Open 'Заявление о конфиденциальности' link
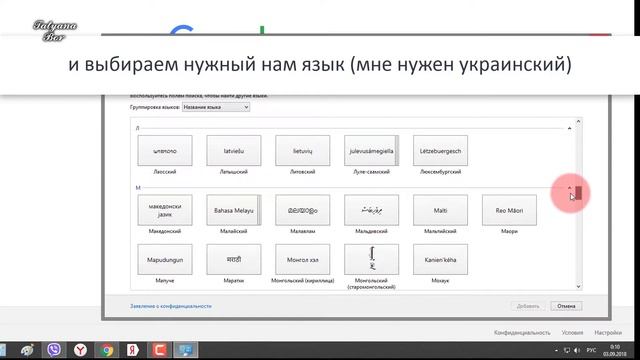Viewport: 640px width, 360px height. click(x=171, y=306)
